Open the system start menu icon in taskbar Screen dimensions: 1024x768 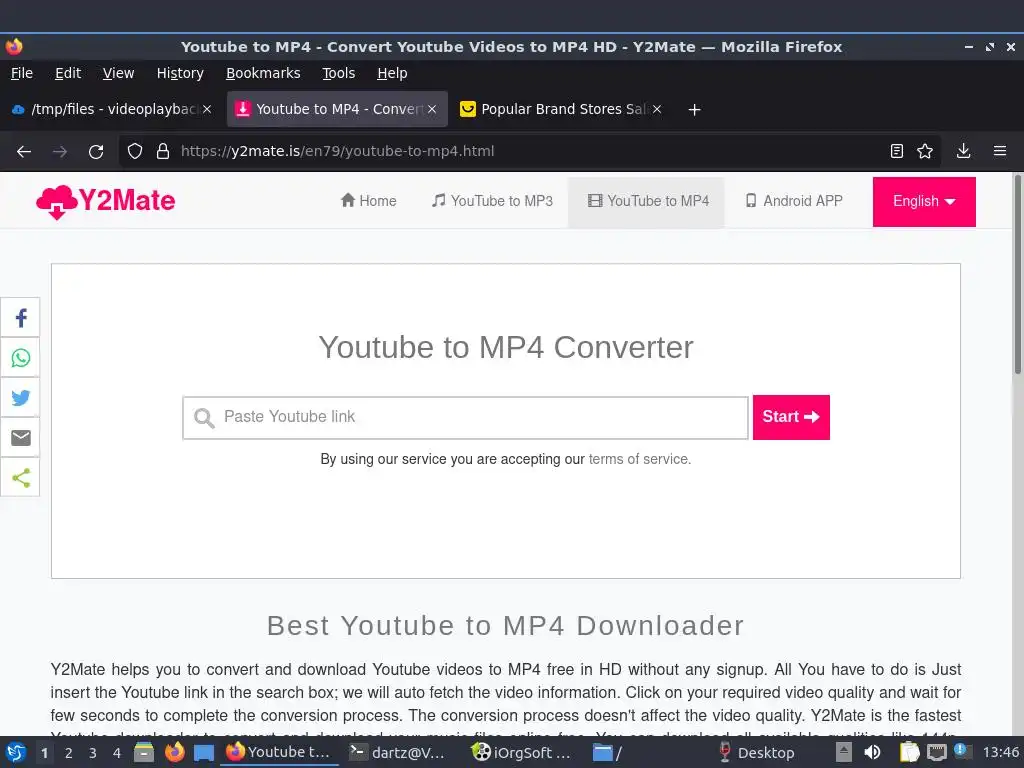pos(15,753)
